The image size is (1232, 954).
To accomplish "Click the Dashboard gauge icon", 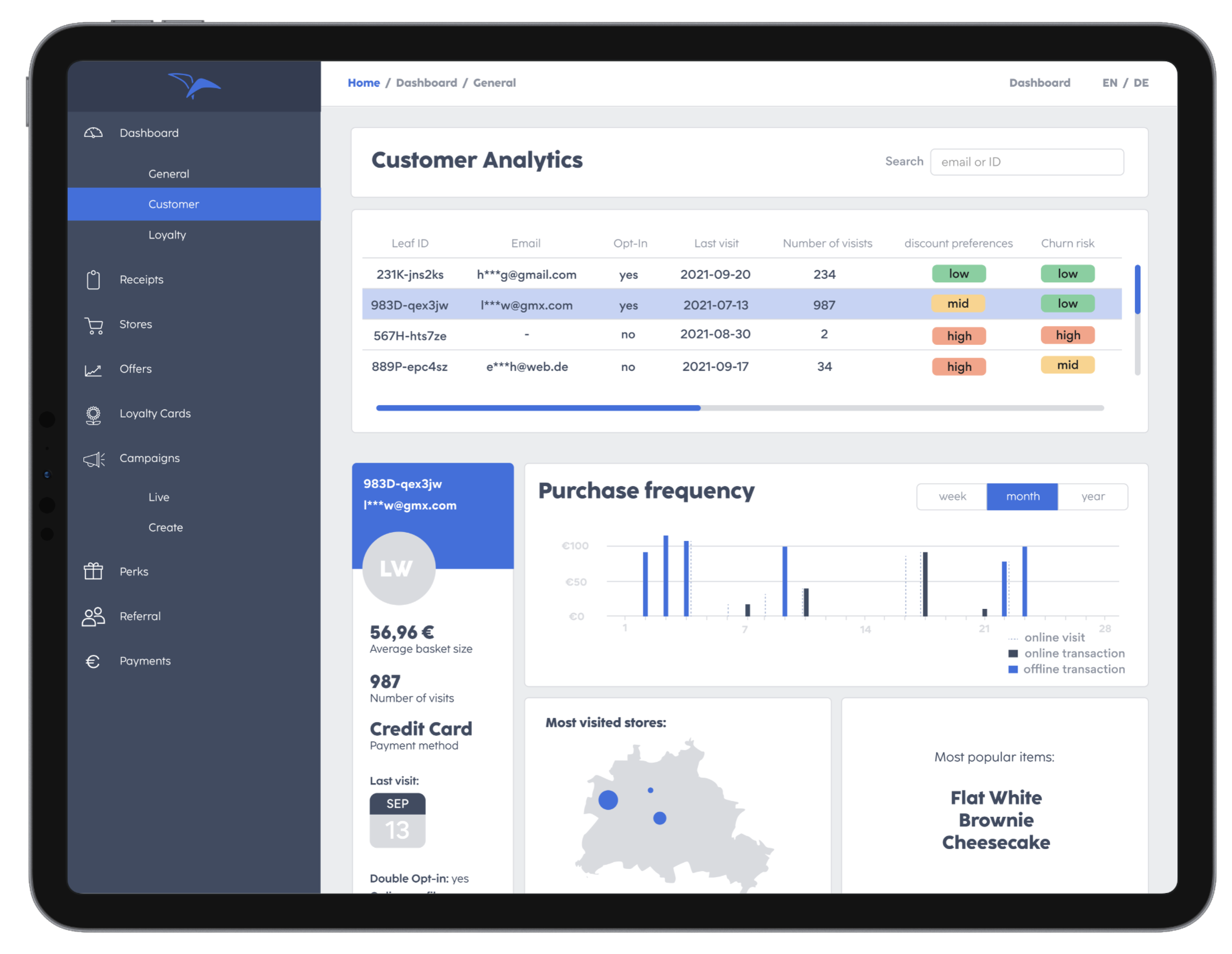I will click(94, 133).
